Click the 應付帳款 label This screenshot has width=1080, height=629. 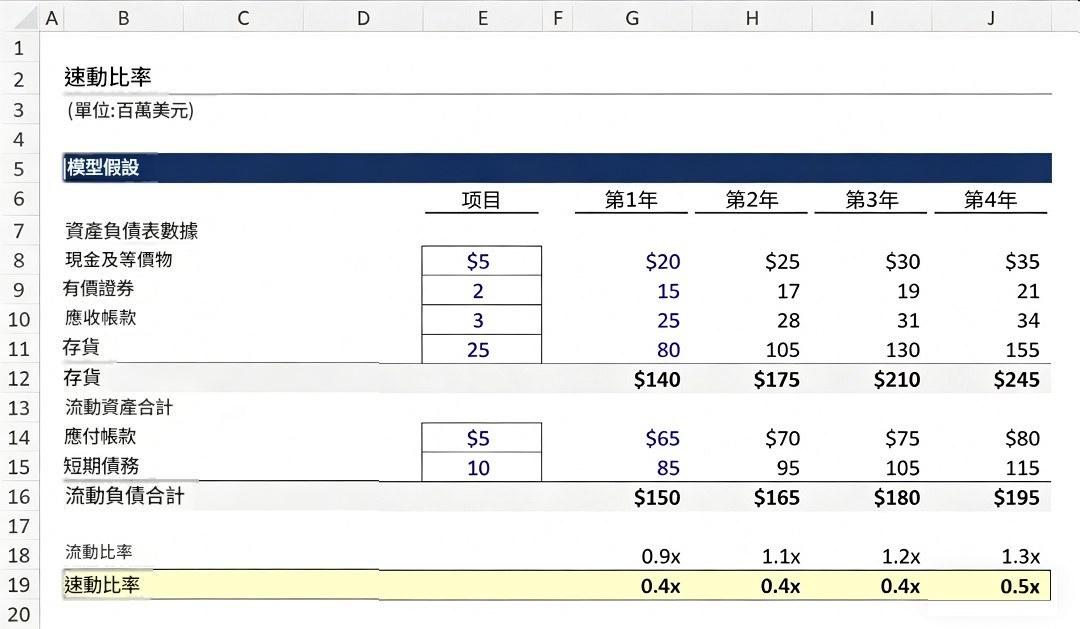point(100,437)
